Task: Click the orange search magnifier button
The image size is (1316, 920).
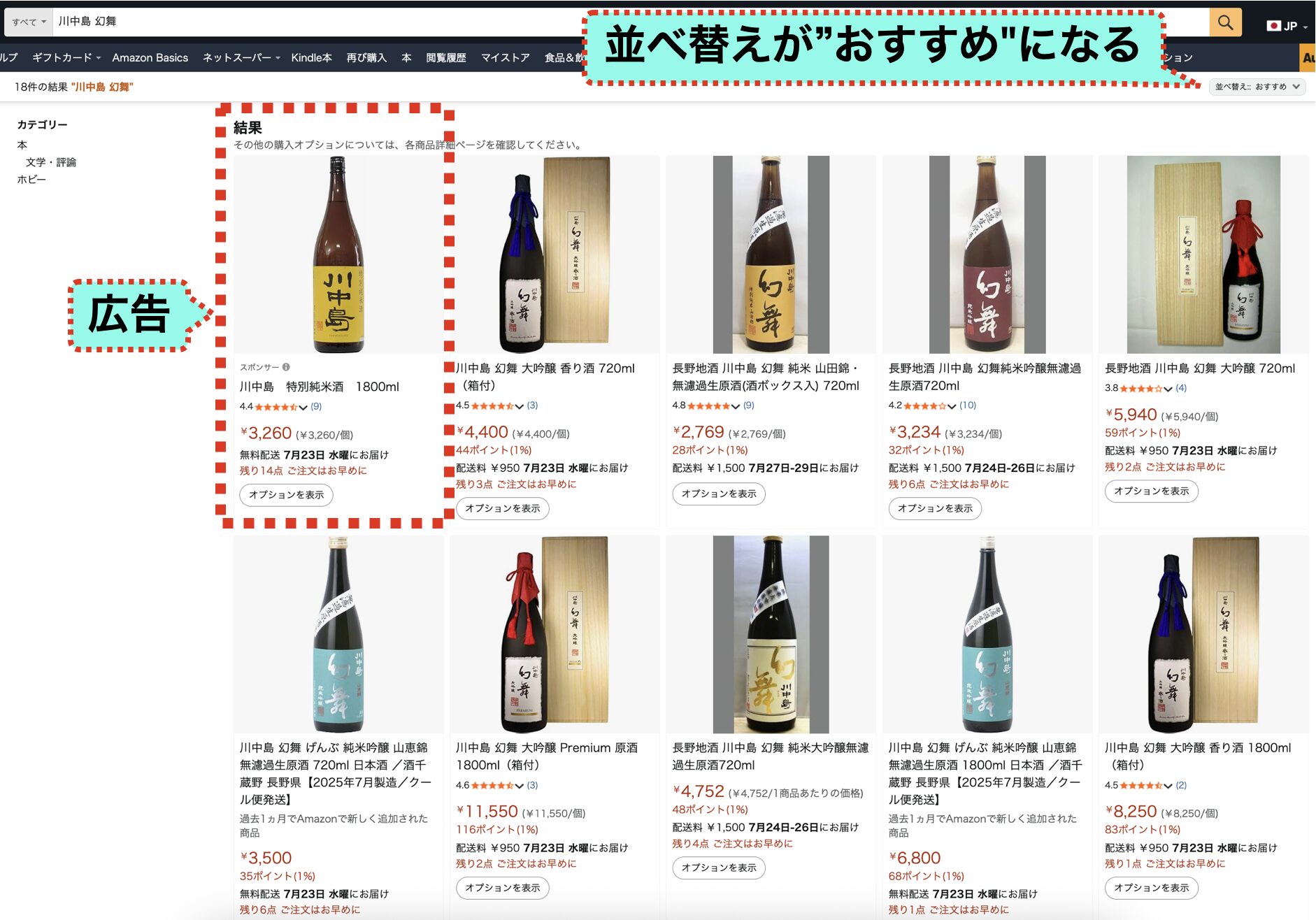Action: 1225,22
